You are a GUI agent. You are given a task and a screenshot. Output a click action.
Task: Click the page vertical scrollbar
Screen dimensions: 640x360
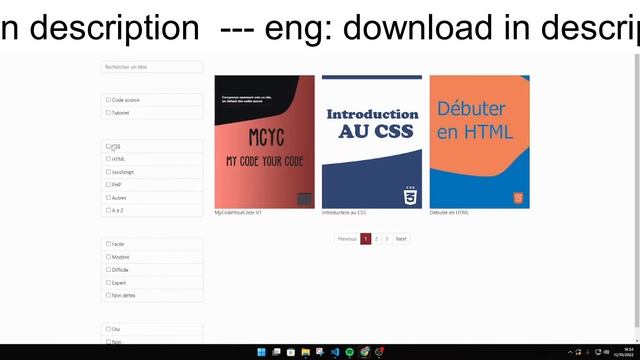click(x=637, y=192)
